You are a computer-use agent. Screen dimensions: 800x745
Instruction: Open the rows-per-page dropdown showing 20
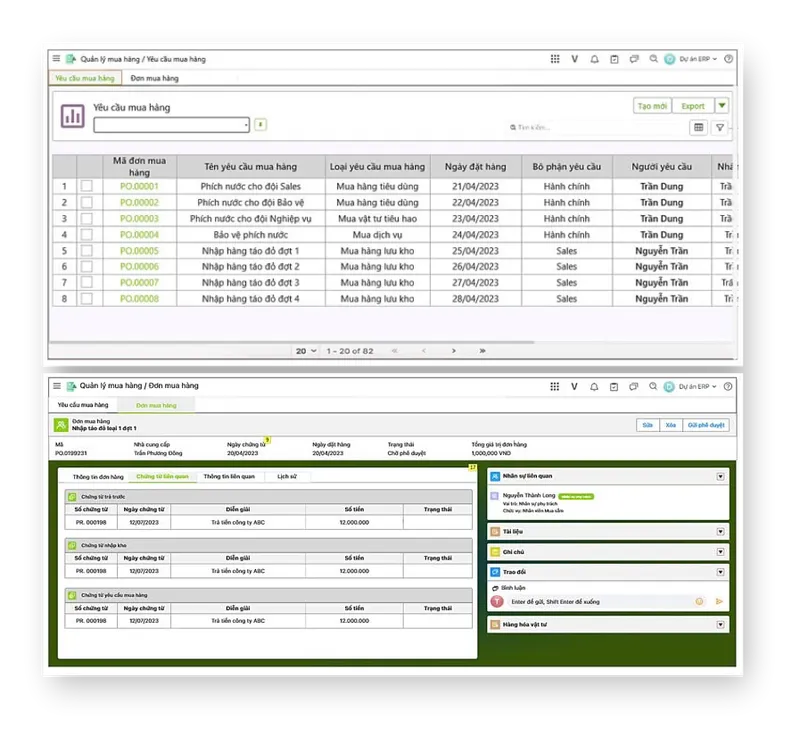tap(306, 351)
